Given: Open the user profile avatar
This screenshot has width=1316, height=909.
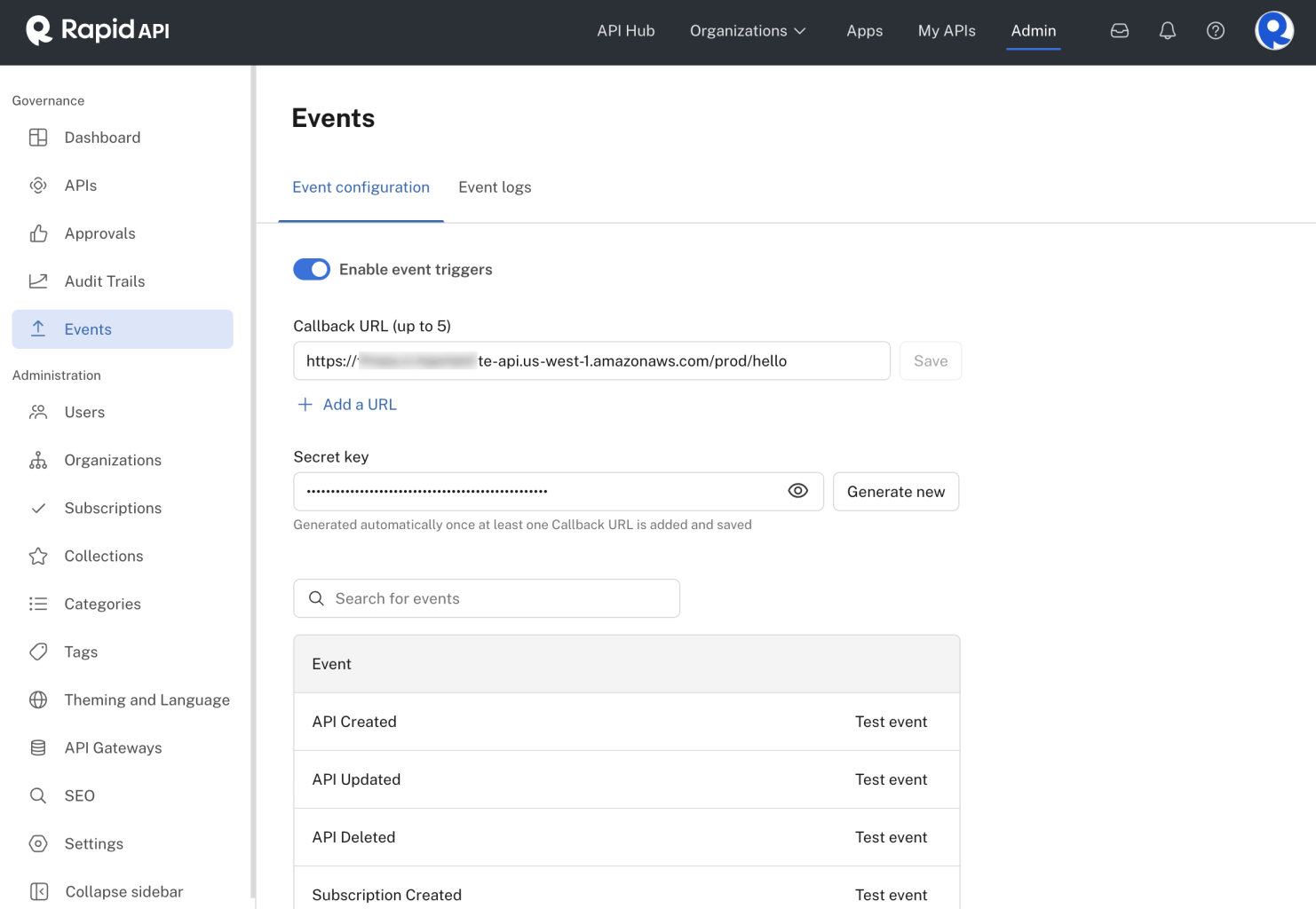Looking at the screenshot, I should click(x=1273, y=31).
